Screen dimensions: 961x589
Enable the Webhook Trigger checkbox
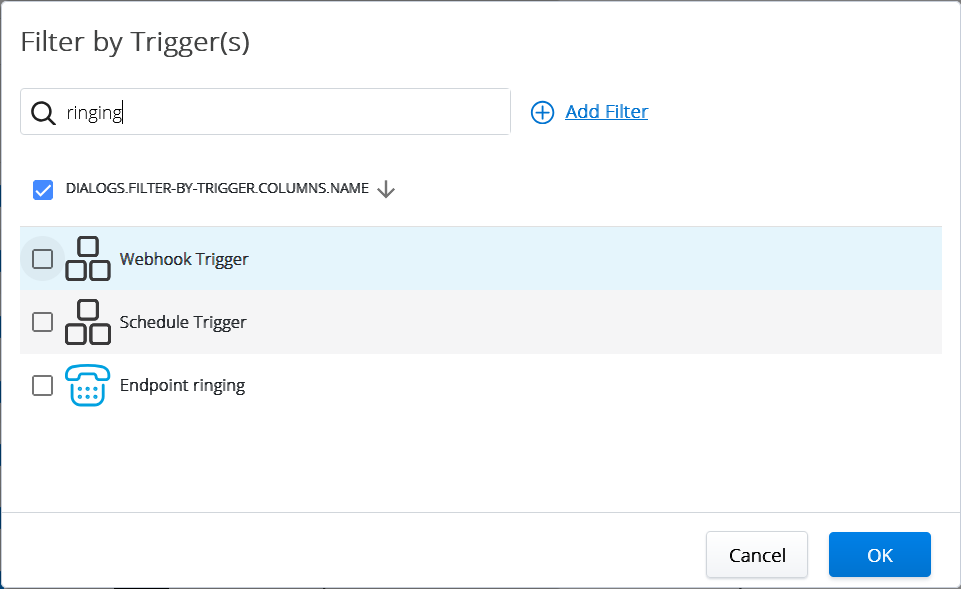42,258
